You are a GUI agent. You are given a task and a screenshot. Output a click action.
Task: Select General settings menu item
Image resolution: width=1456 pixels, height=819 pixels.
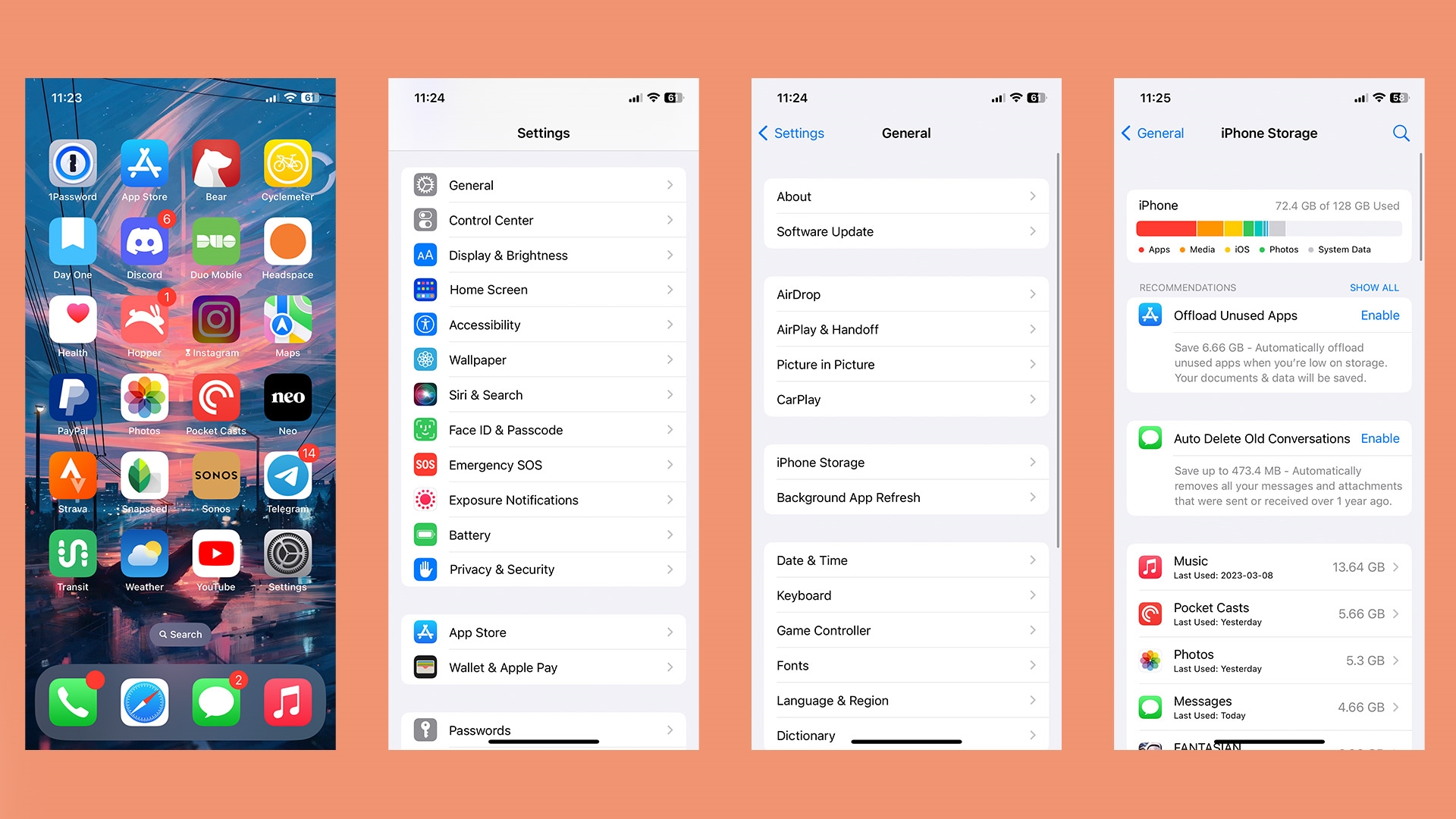(x=545, y=184)
